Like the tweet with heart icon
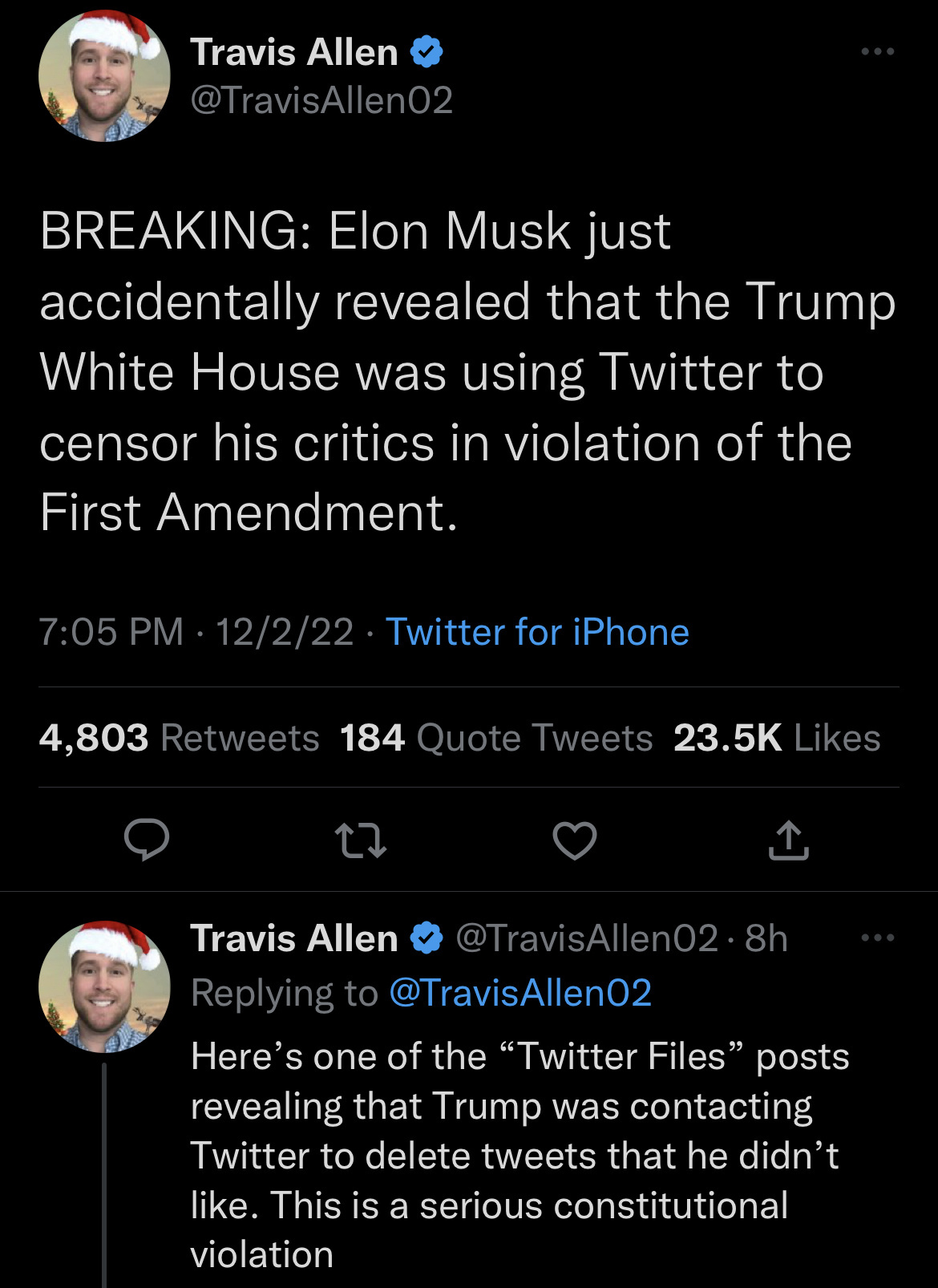This screenshot has height=1288, width=938. click(575, 840)
